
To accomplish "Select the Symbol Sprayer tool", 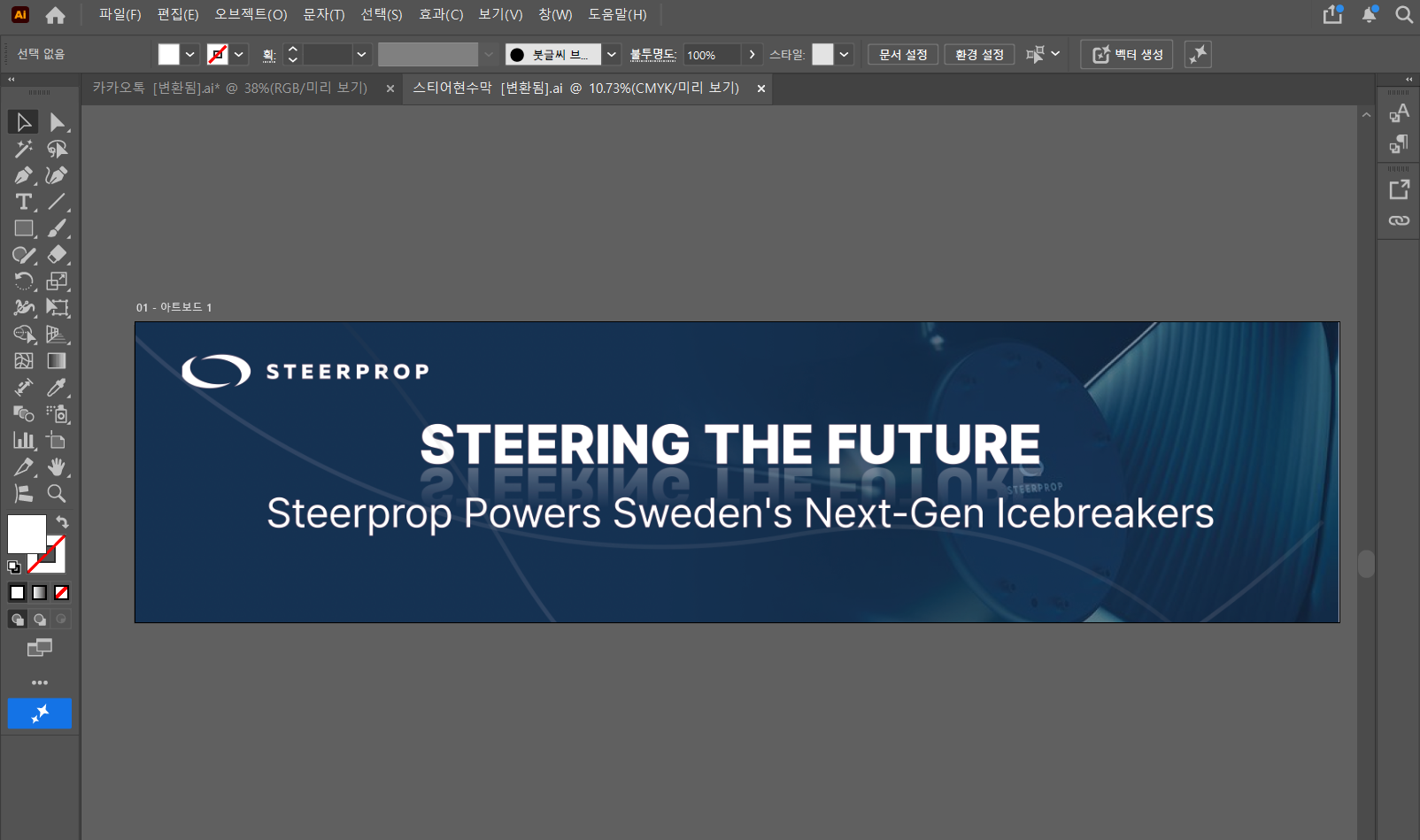I will pos(57,414).
